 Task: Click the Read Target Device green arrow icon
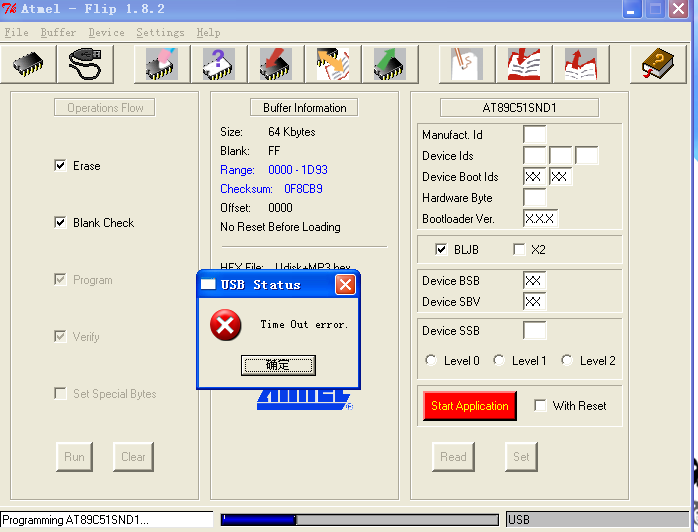coord(390,64)
